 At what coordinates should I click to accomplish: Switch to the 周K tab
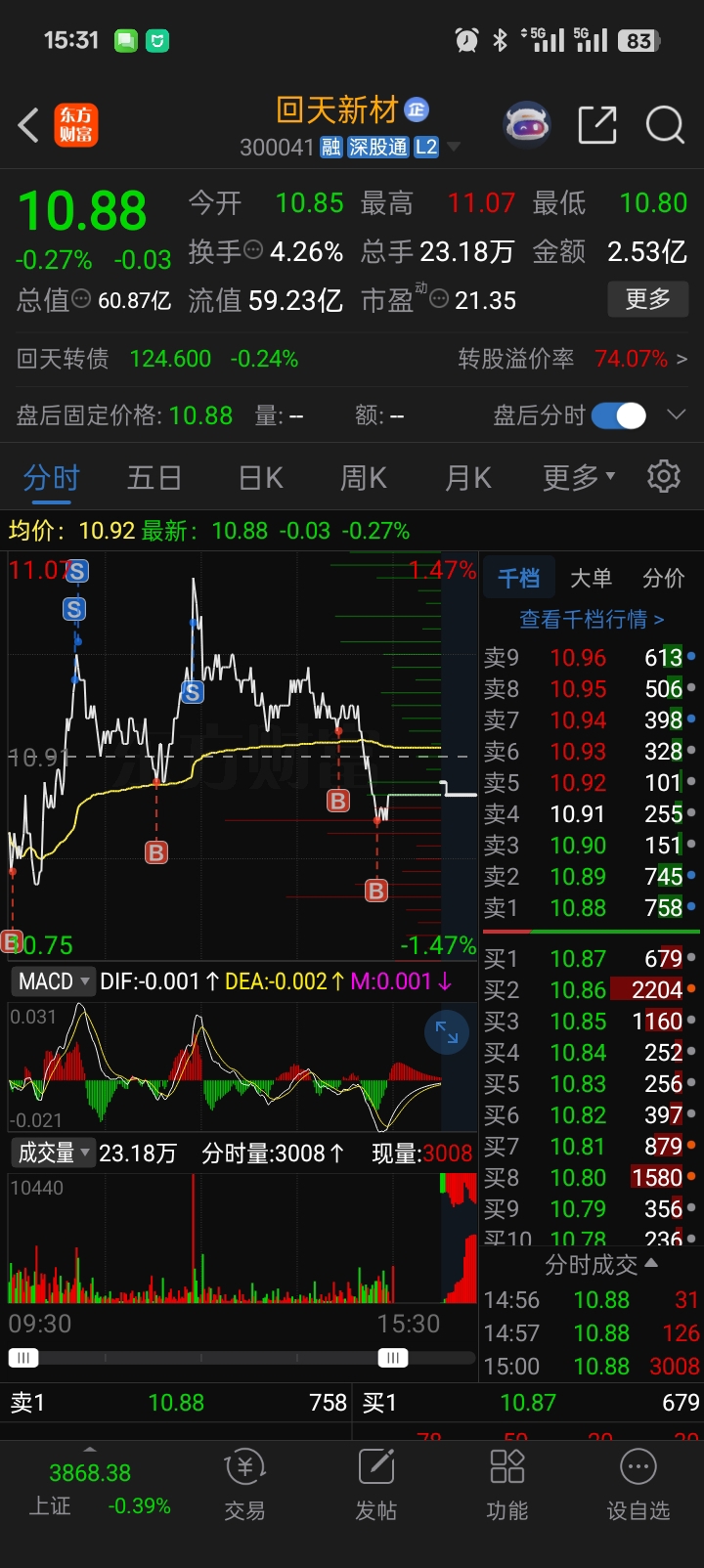click(x=363, y=477)
